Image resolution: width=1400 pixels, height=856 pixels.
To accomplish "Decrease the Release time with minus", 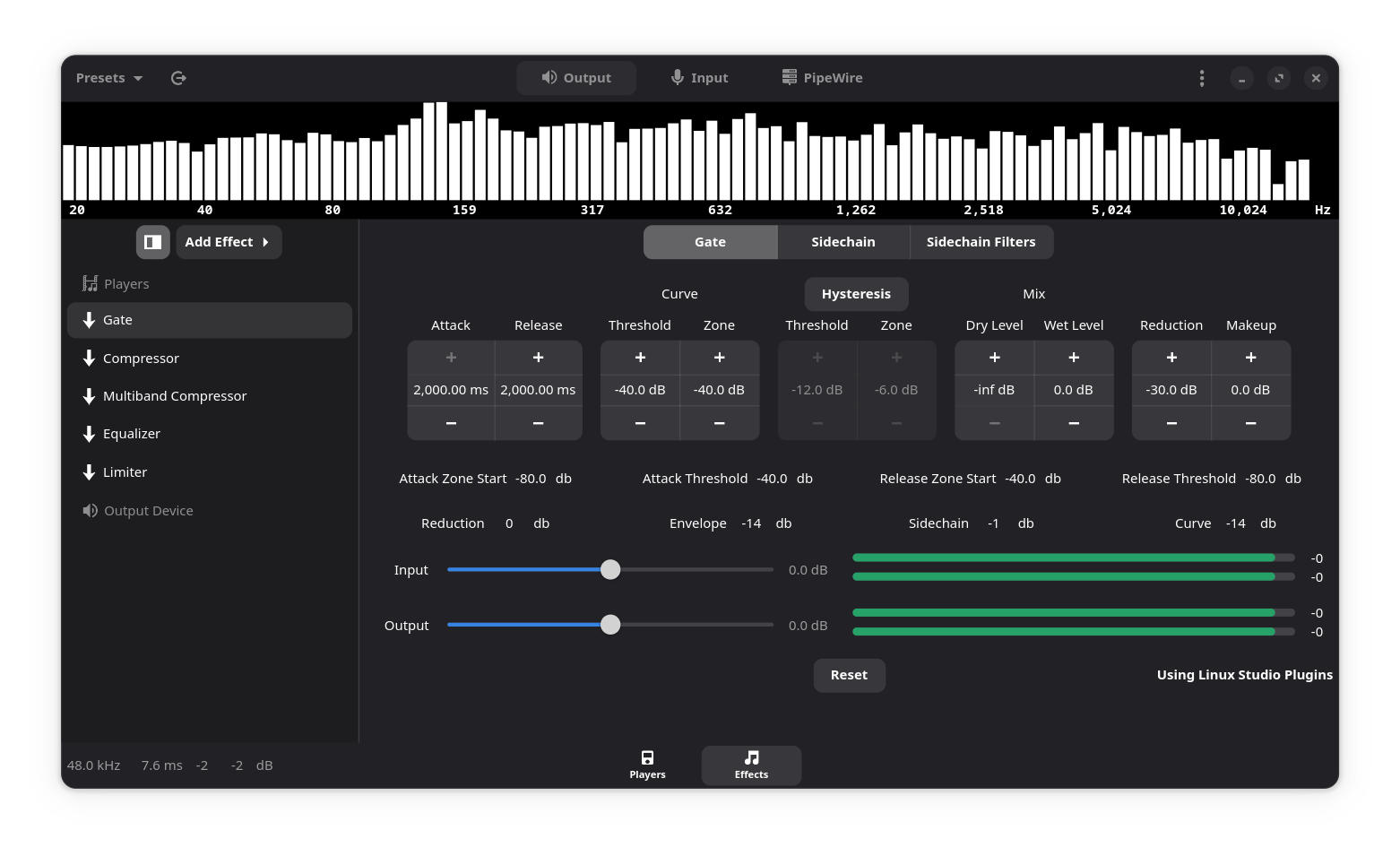I will pyautogui.click(x=539, y=423).
